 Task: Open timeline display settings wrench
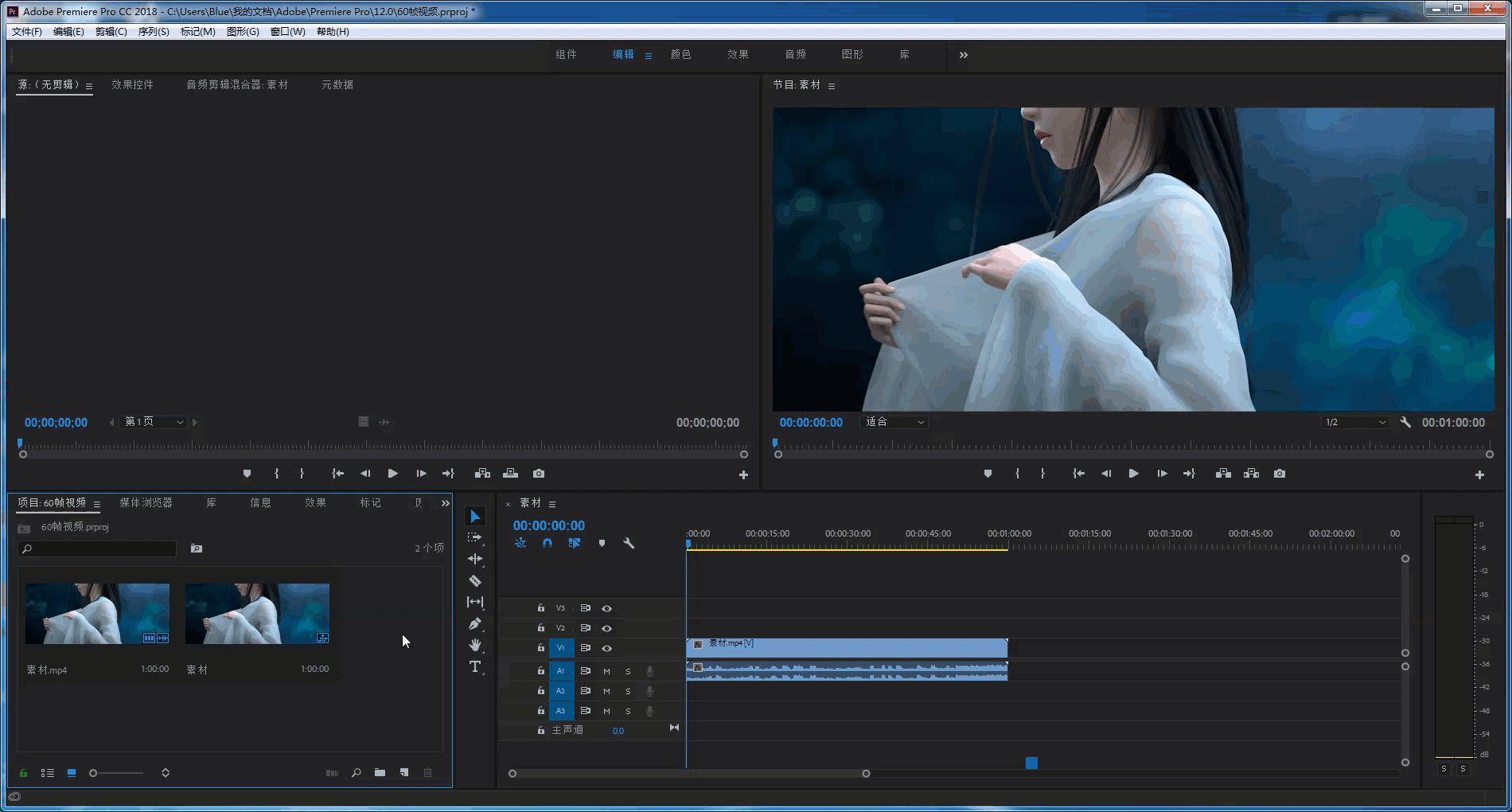coord(629,543)
